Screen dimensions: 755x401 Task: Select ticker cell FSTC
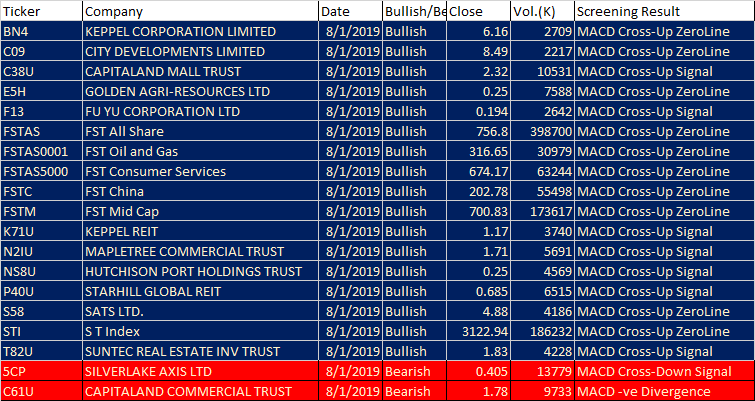[x=41, y=192]
